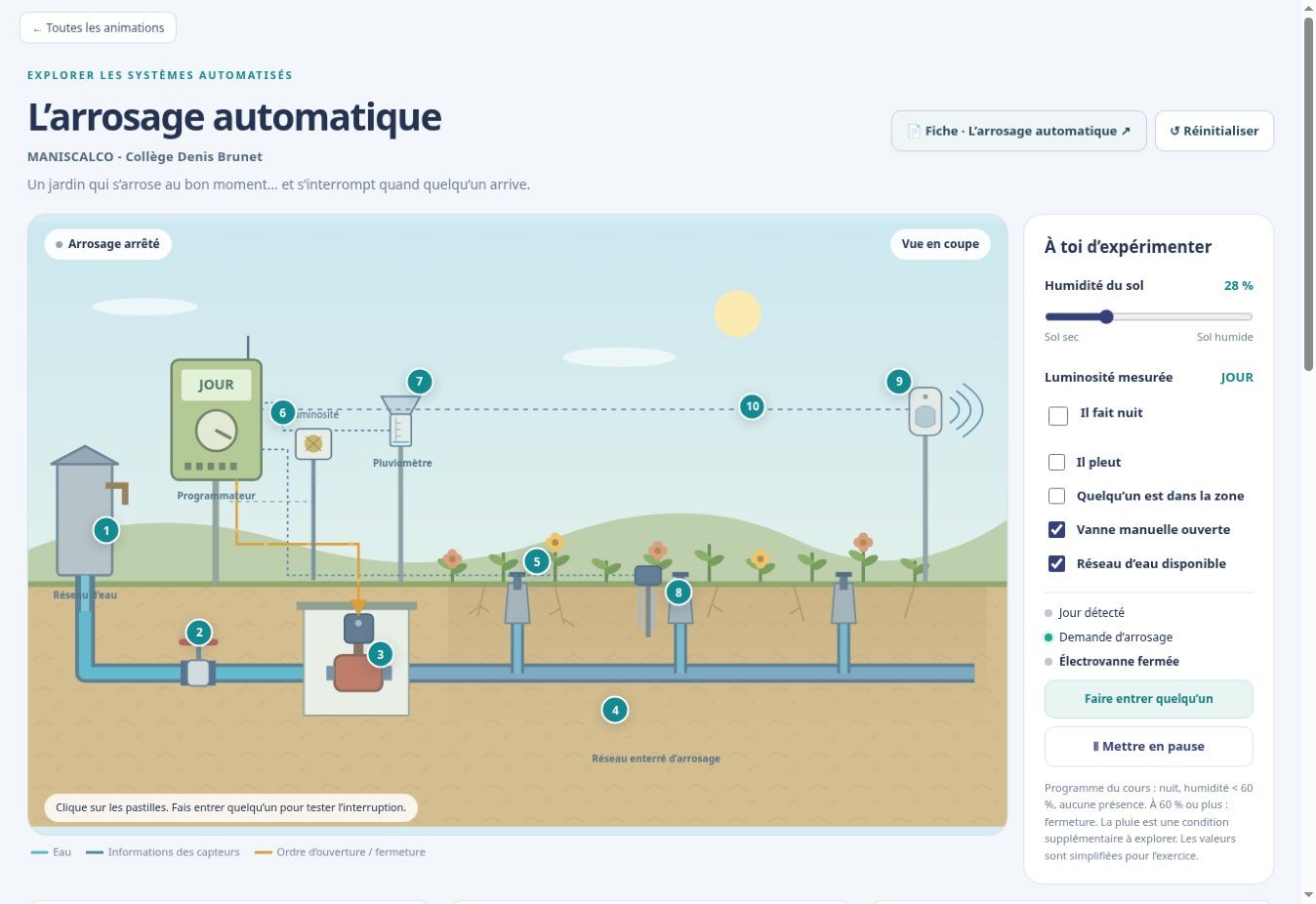Screen dimensions: 1316x904
Task: Select marker 7 above the rain gauge
Action: (x=419, y=382)
